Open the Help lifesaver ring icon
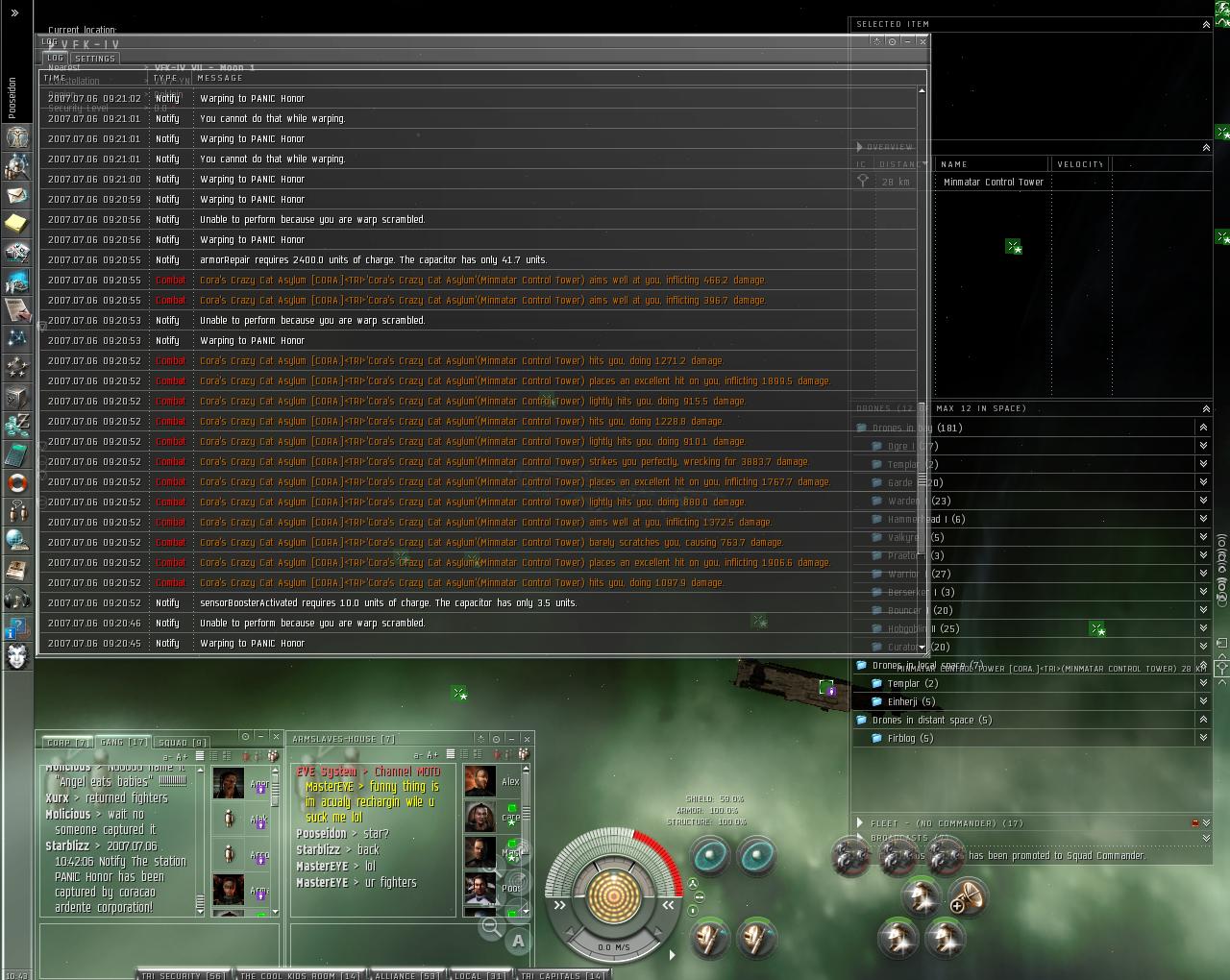The image size is (1230, 980). point(17,482)
